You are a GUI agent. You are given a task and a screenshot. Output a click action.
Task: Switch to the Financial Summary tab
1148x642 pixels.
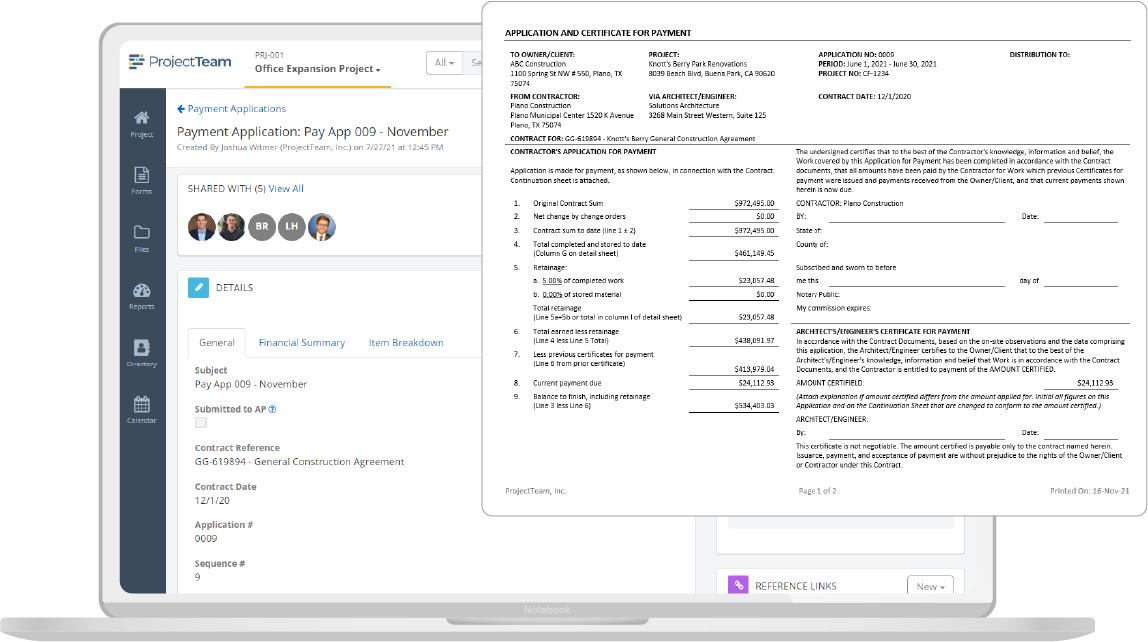[x=301, y=342]
